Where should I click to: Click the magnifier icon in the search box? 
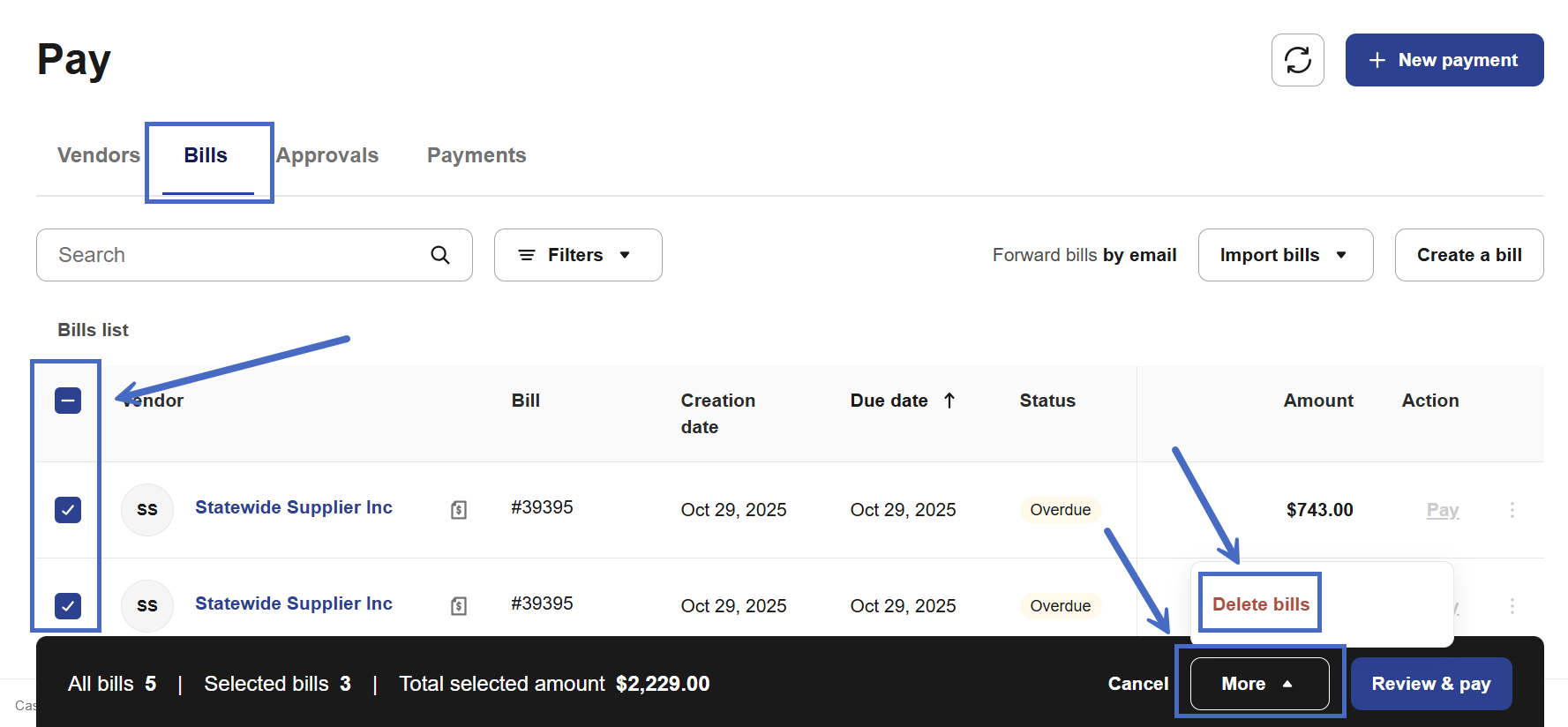coord(439,255)
